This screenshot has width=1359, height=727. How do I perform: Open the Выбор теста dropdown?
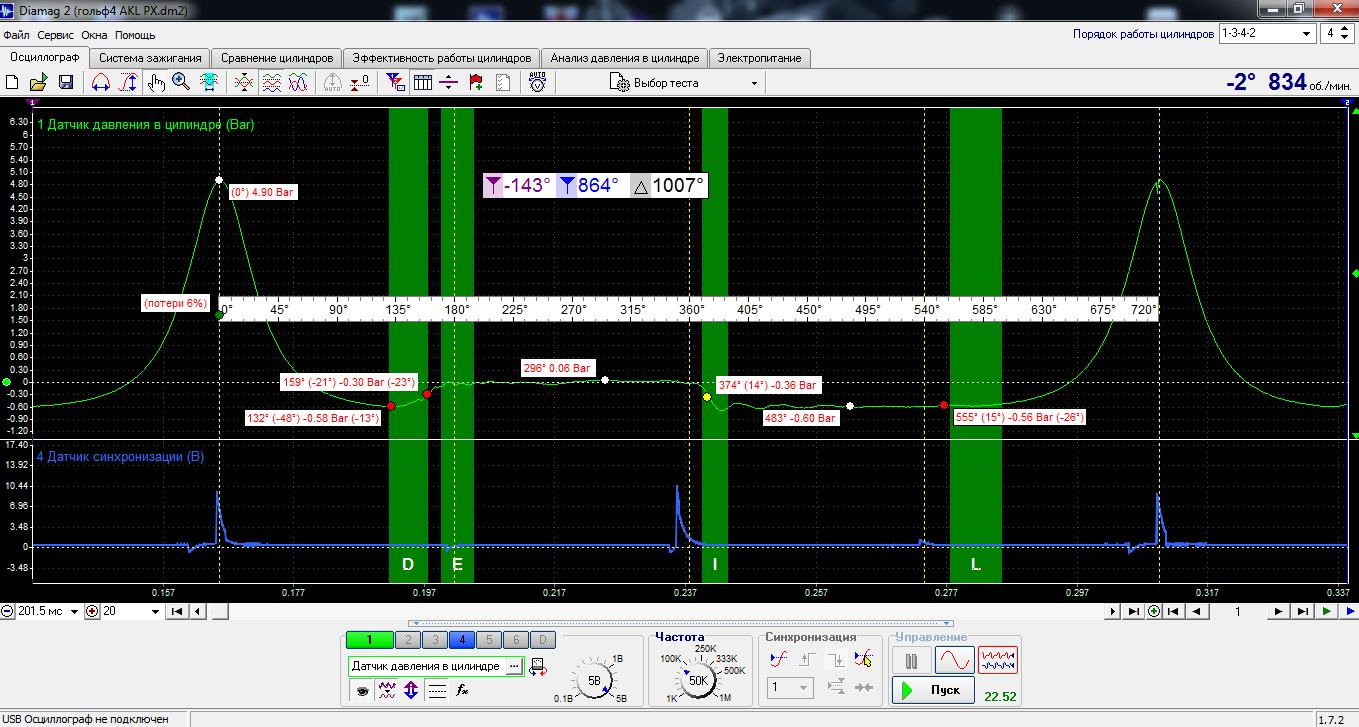point(686,83)
